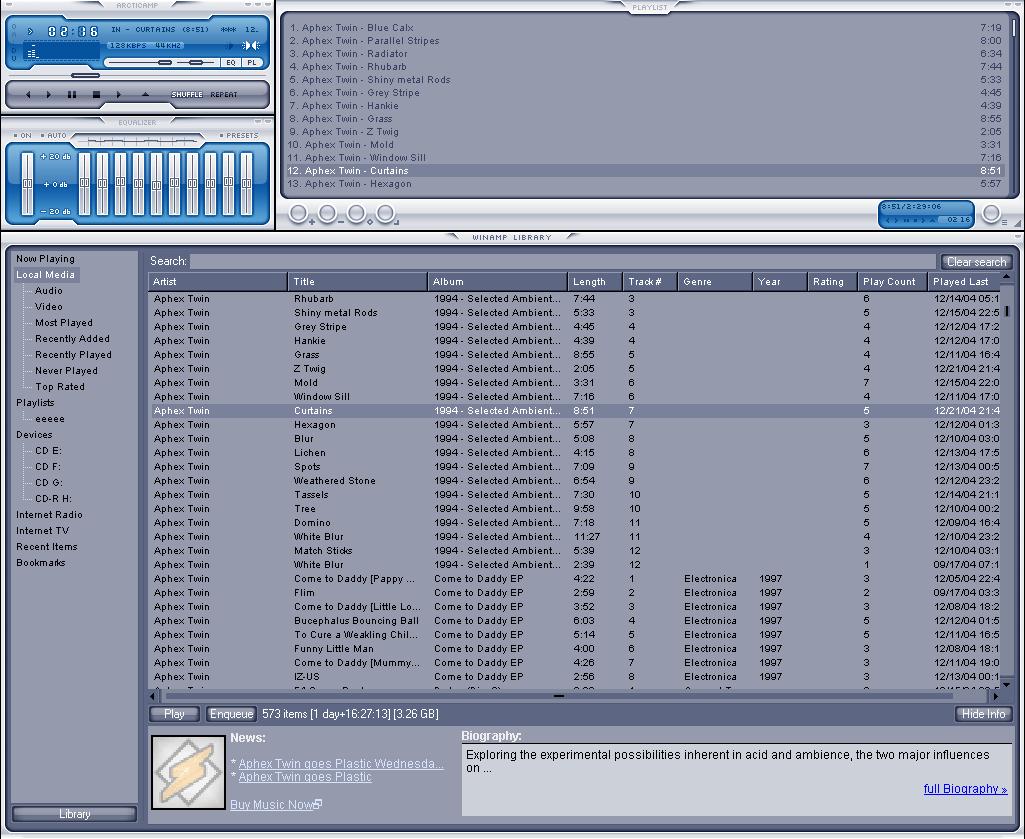Select Audio under Local Media
This screenshot has height=839, width=1025.
(x=49, y=291)
